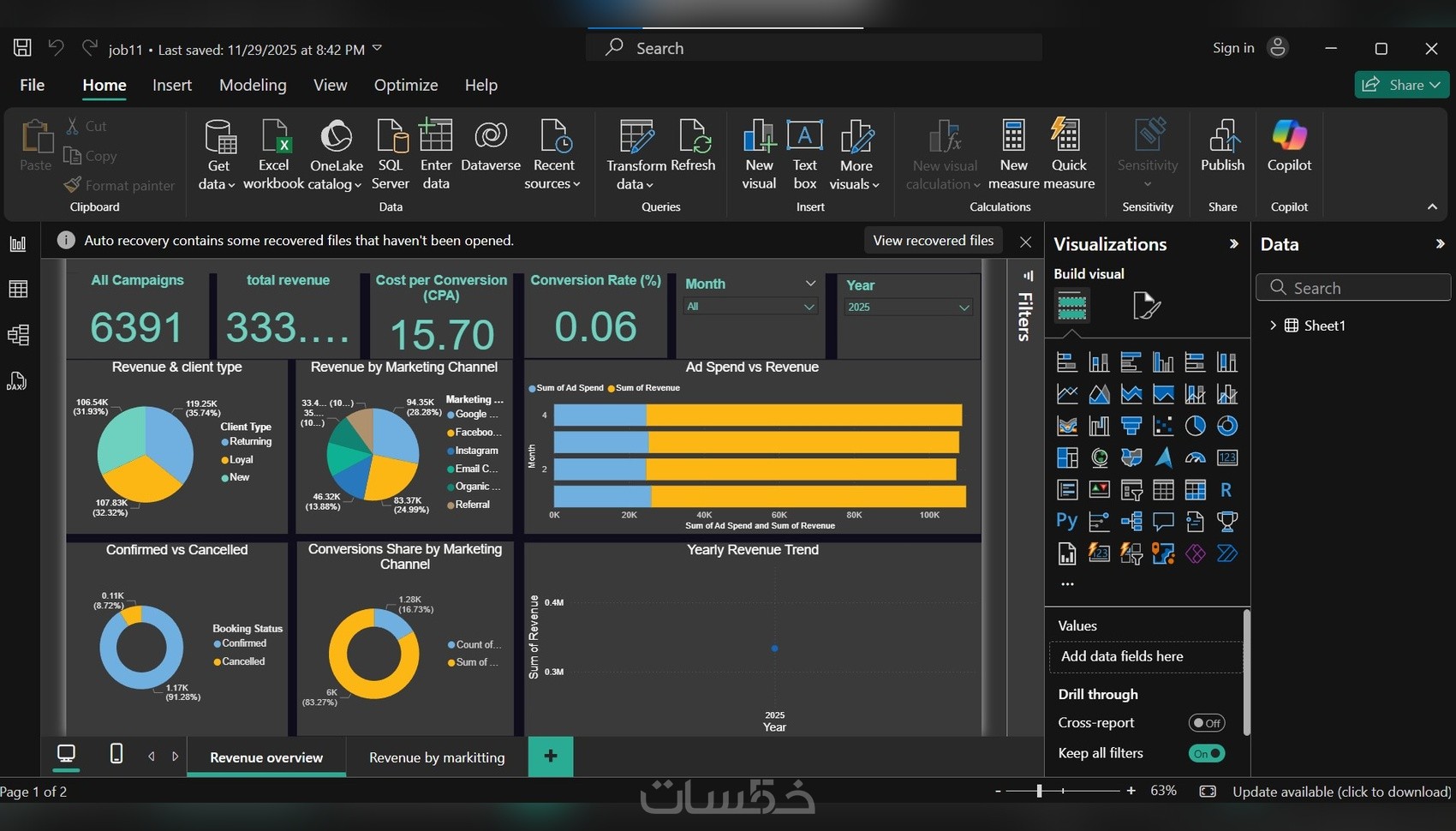
Task: Connect to Dataverse
Action: tap(491, 146)
